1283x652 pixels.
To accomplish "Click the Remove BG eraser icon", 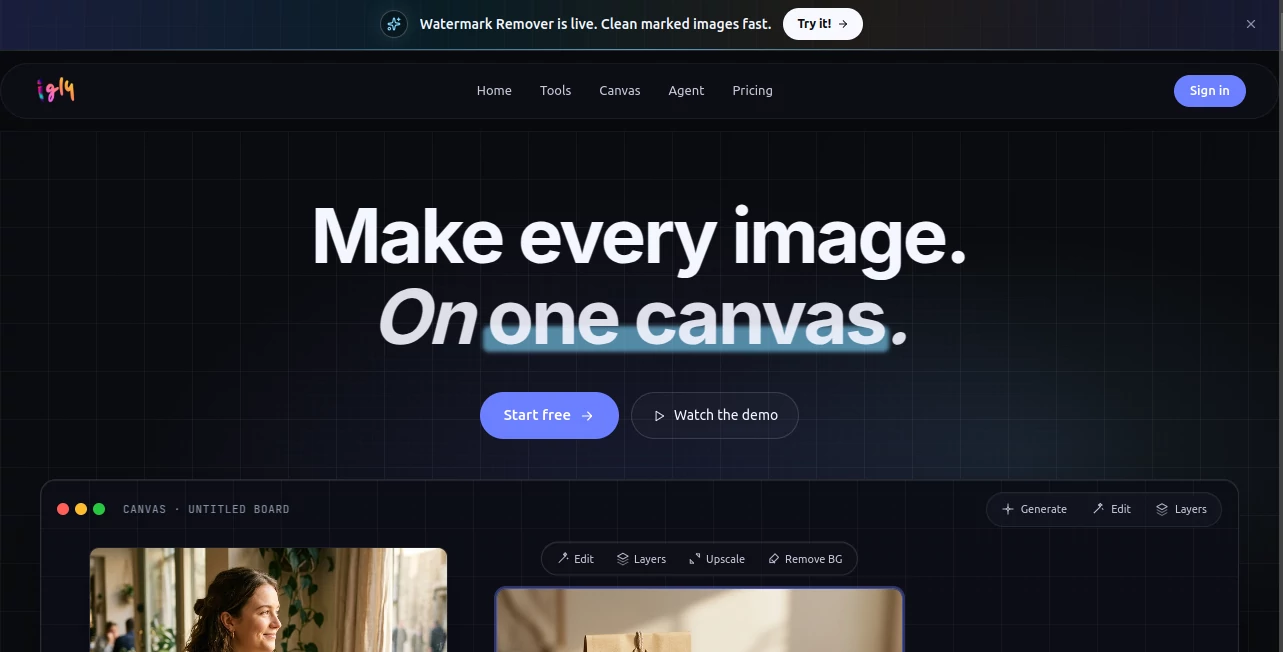I will click(x=773, y=559).
